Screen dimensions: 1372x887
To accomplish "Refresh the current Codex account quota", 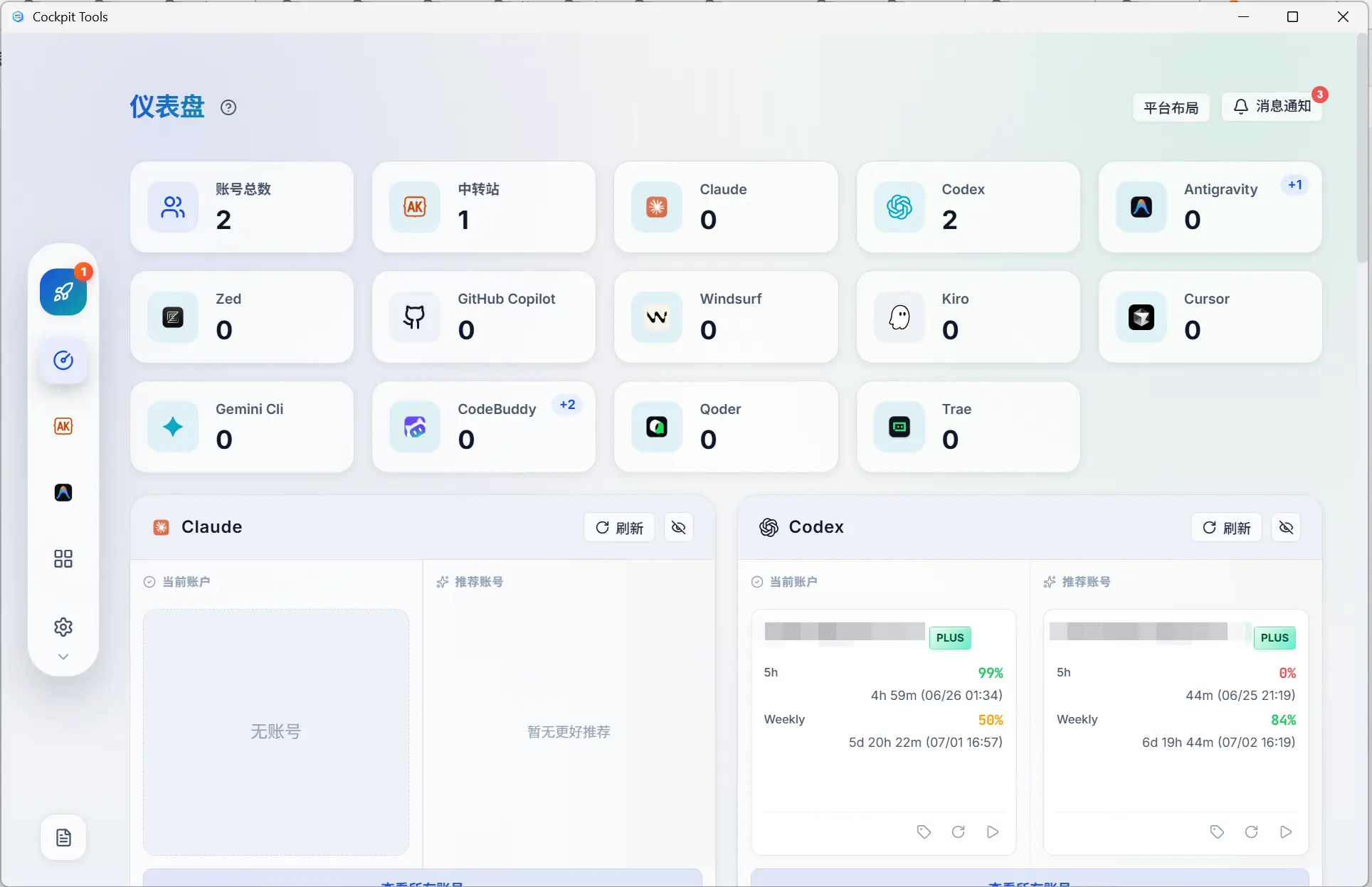I will click(x=959, y=832).
